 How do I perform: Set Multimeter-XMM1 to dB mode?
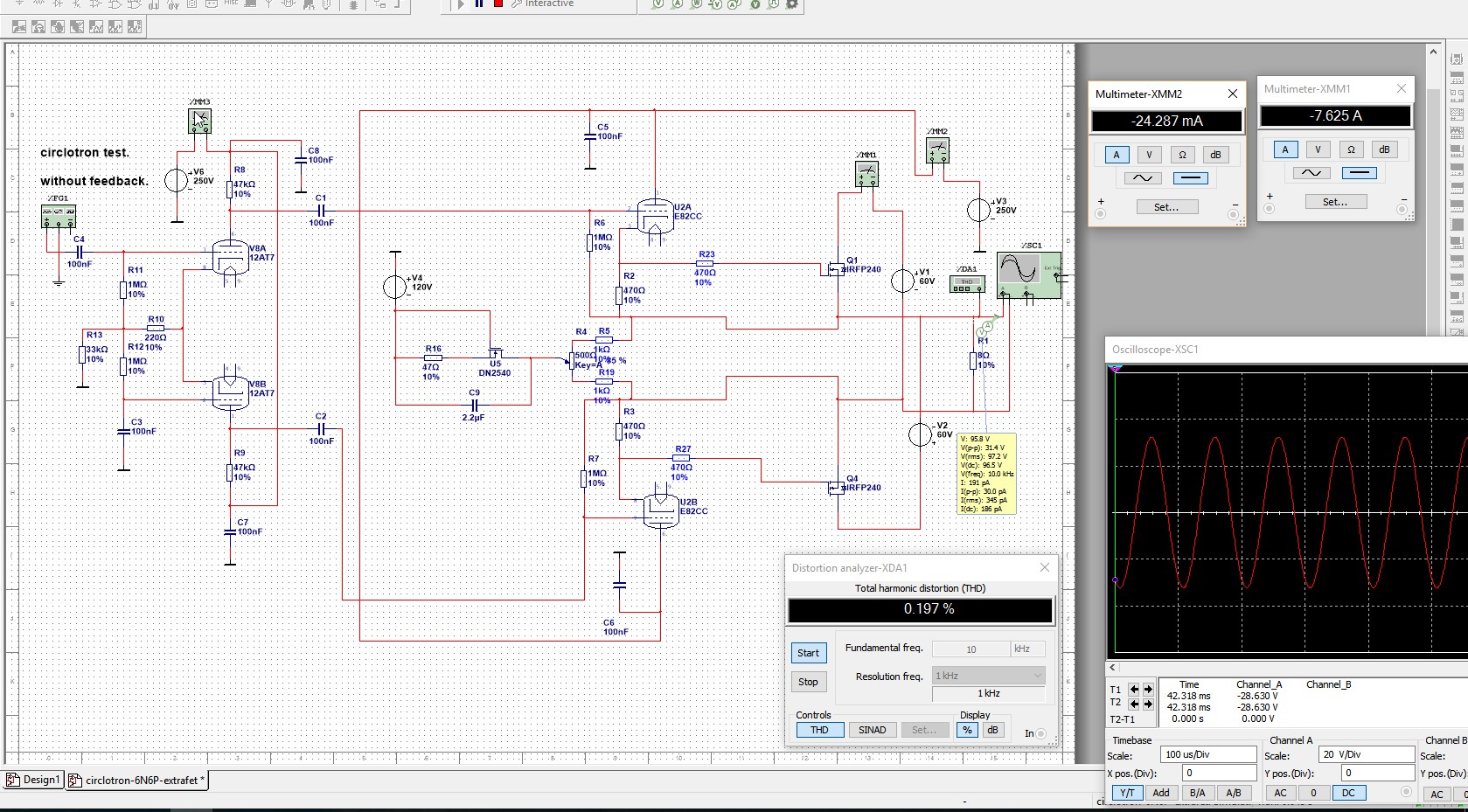coord(1384,149)
